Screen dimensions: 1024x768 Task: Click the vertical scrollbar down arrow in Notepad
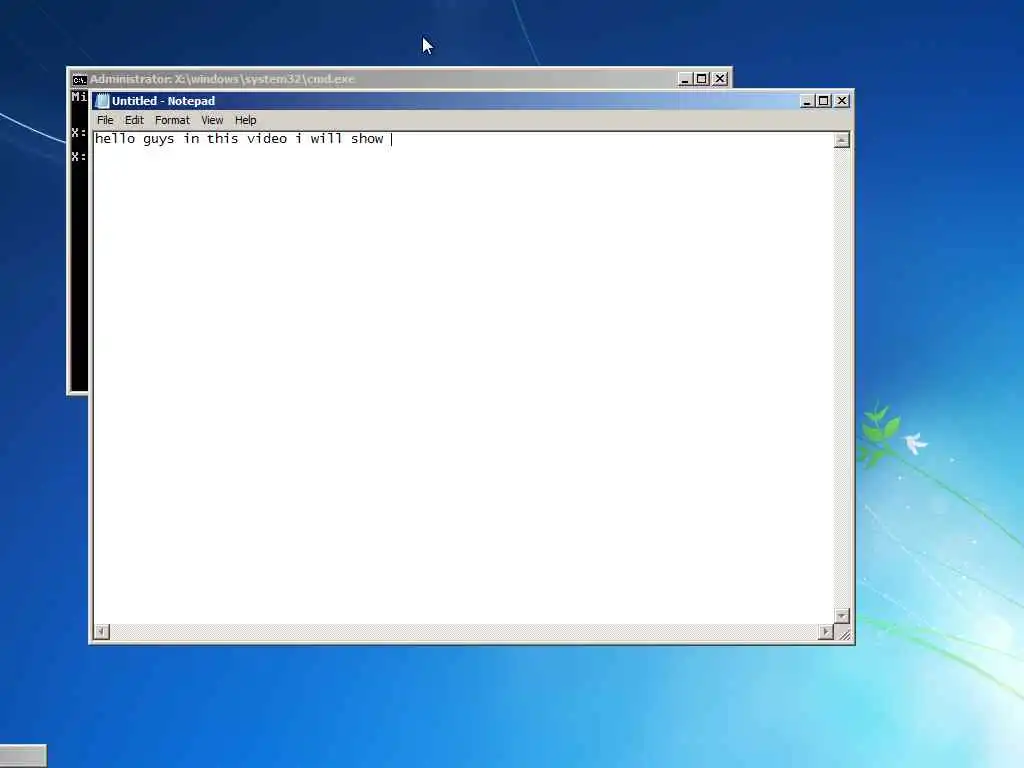pyautogui.click(x=842, y=616)
